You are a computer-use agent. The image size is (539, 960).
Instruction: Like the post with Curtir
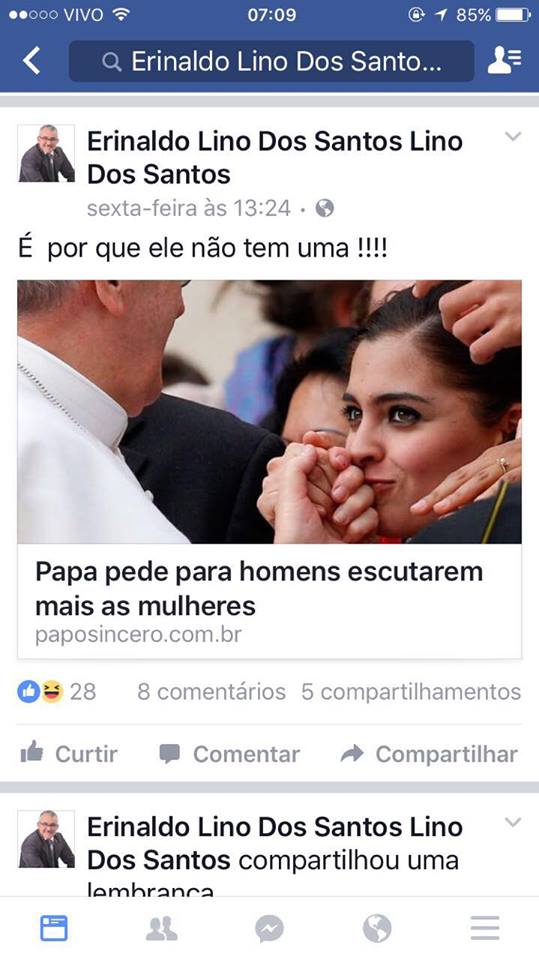pos(69,754)
